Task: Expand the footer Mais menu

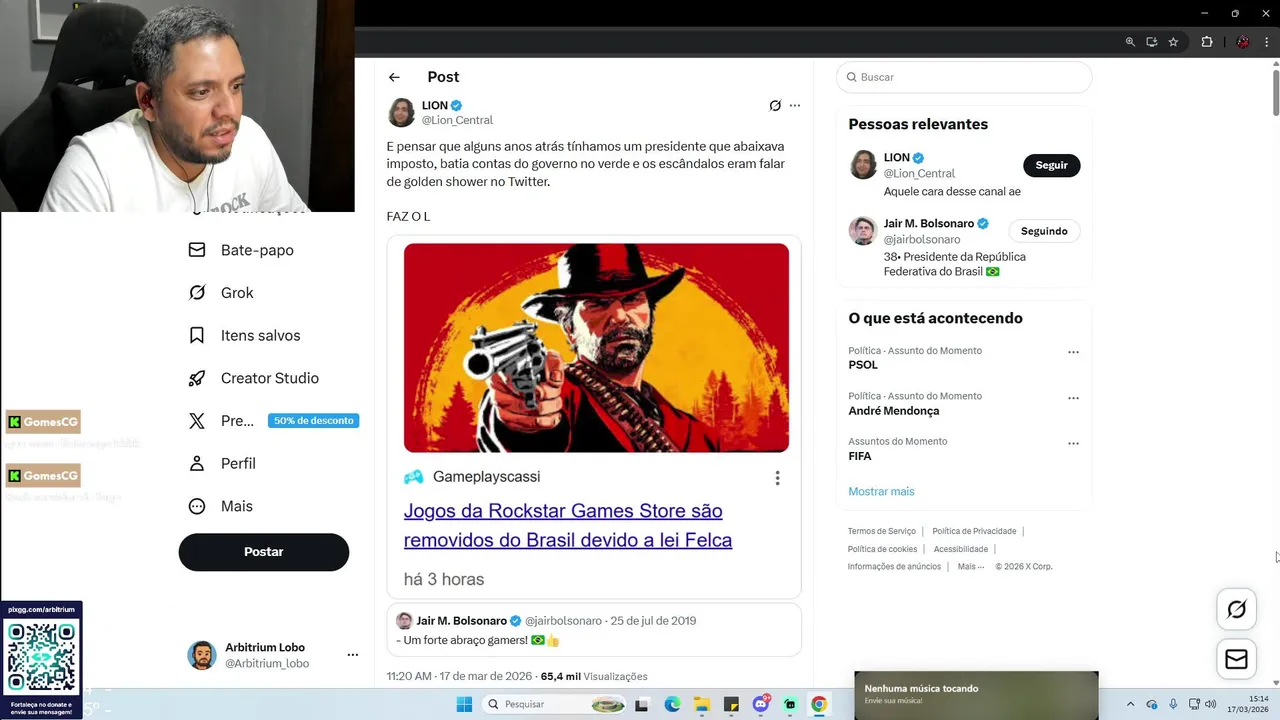Action: [970, 567]
